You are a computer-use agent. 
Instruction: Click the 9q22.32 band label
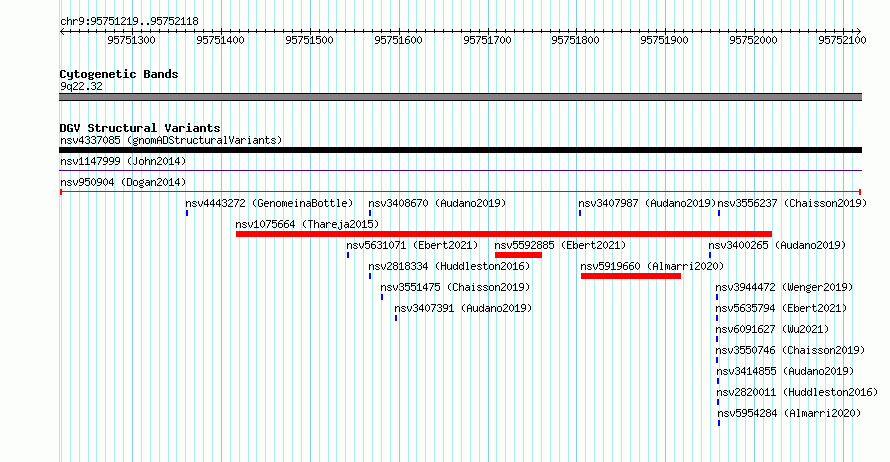click(81, 86)
